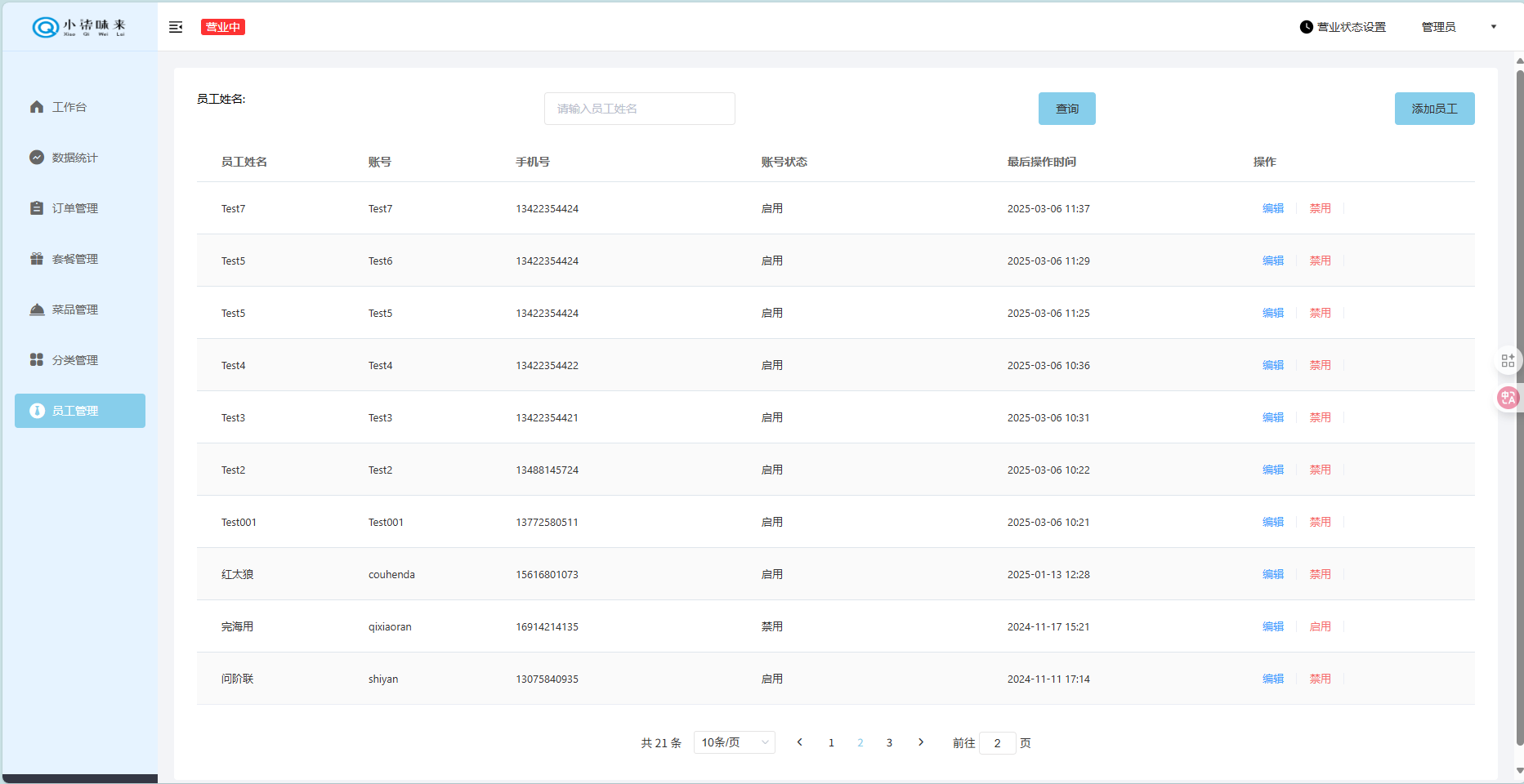The height and width of the screenshot is (784, 1524).
Task: Disable the couhenda employee account
Action: (x=1320, y=574)
